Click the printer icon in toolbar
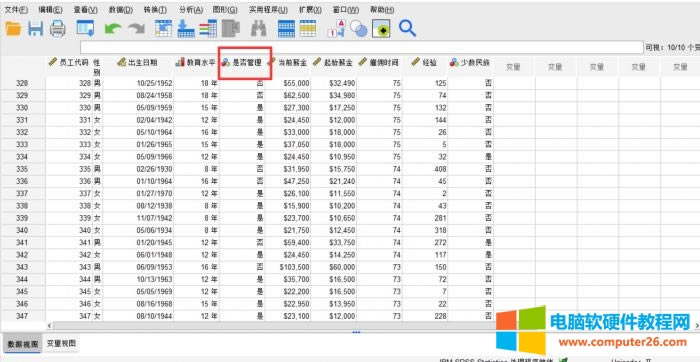 [x=58, y=29]
